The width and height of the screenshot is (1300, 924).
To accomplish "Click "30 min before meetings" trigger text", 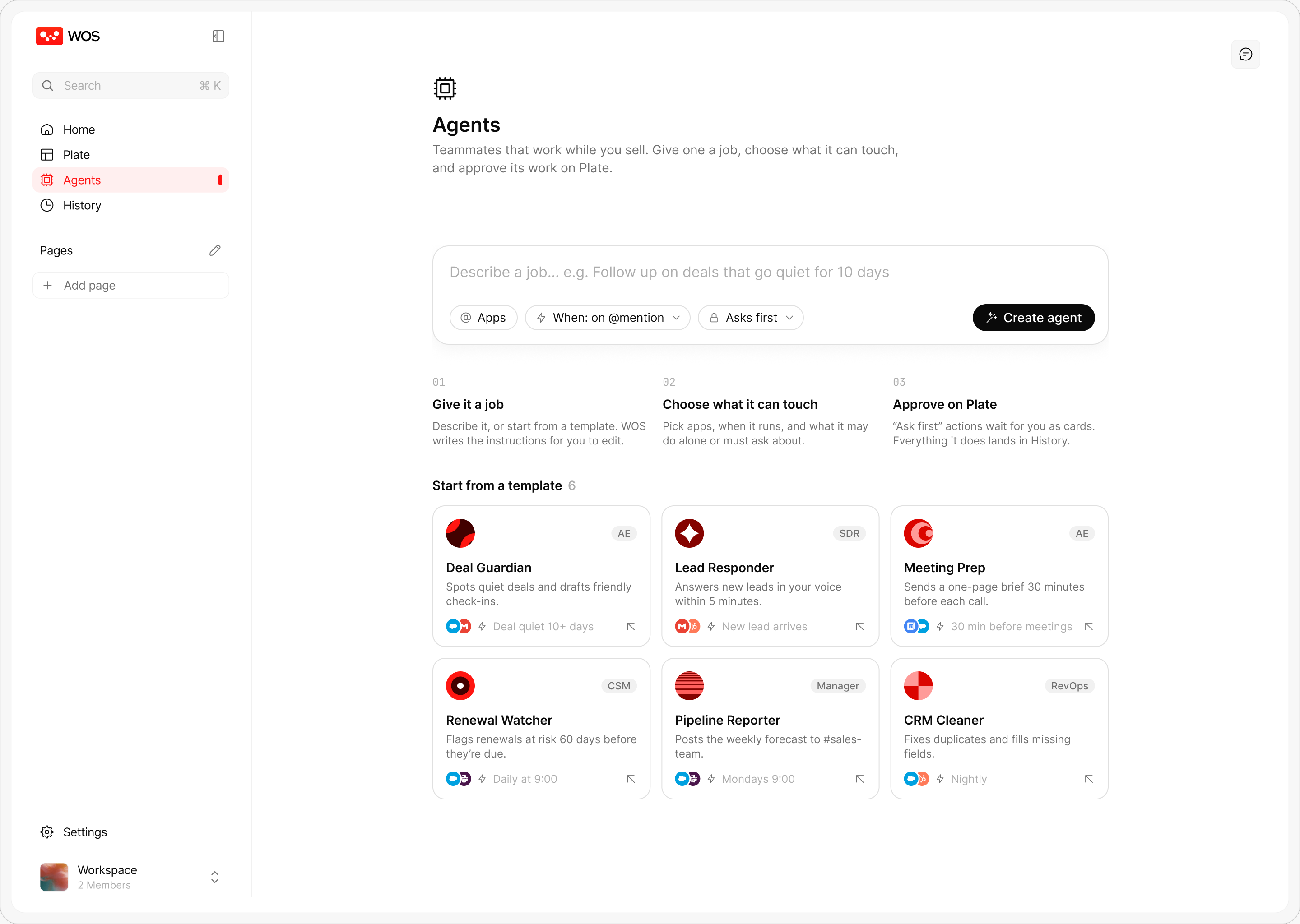I will (x=1011, y=626).
